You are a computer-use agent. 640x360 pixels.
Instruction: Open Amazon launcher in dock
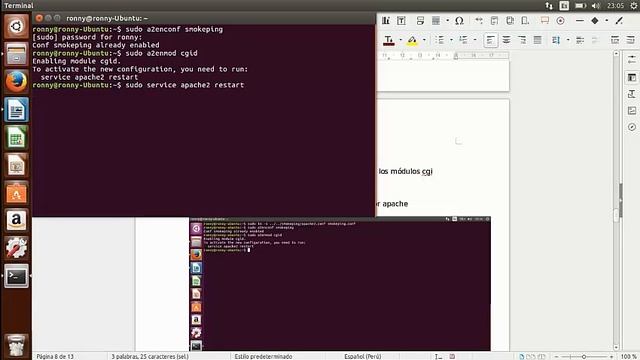16,220
